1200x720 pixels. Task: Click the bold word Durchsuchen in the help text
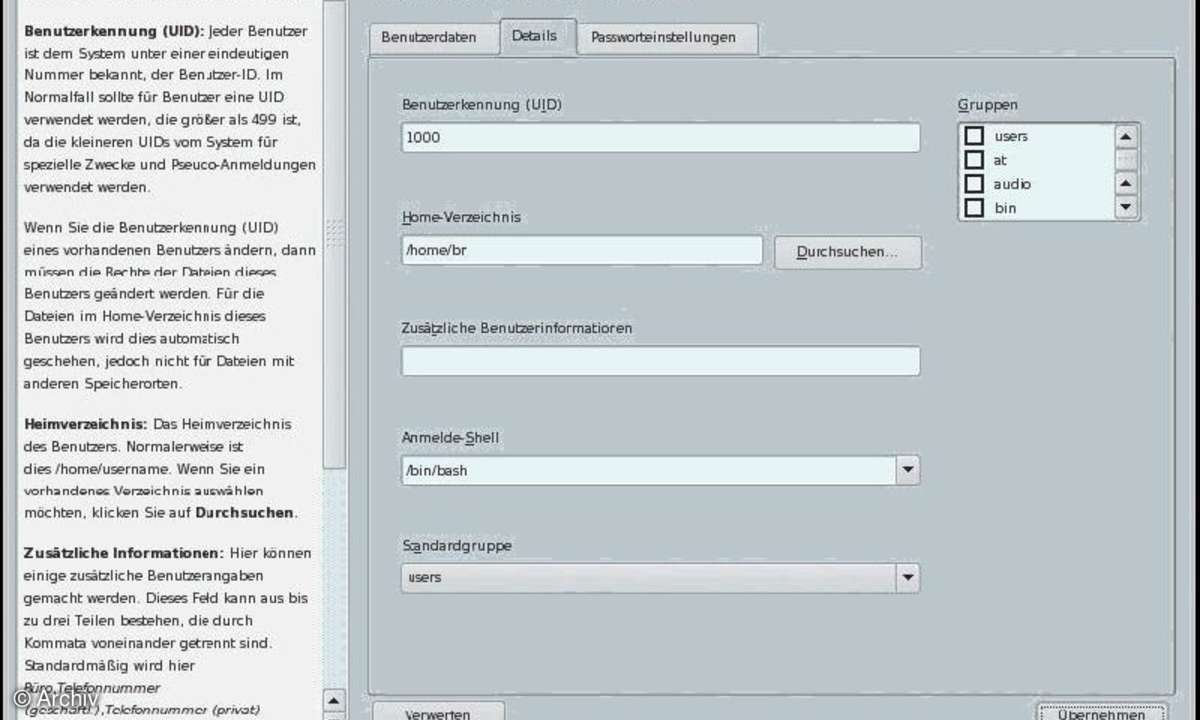[245, 512]
